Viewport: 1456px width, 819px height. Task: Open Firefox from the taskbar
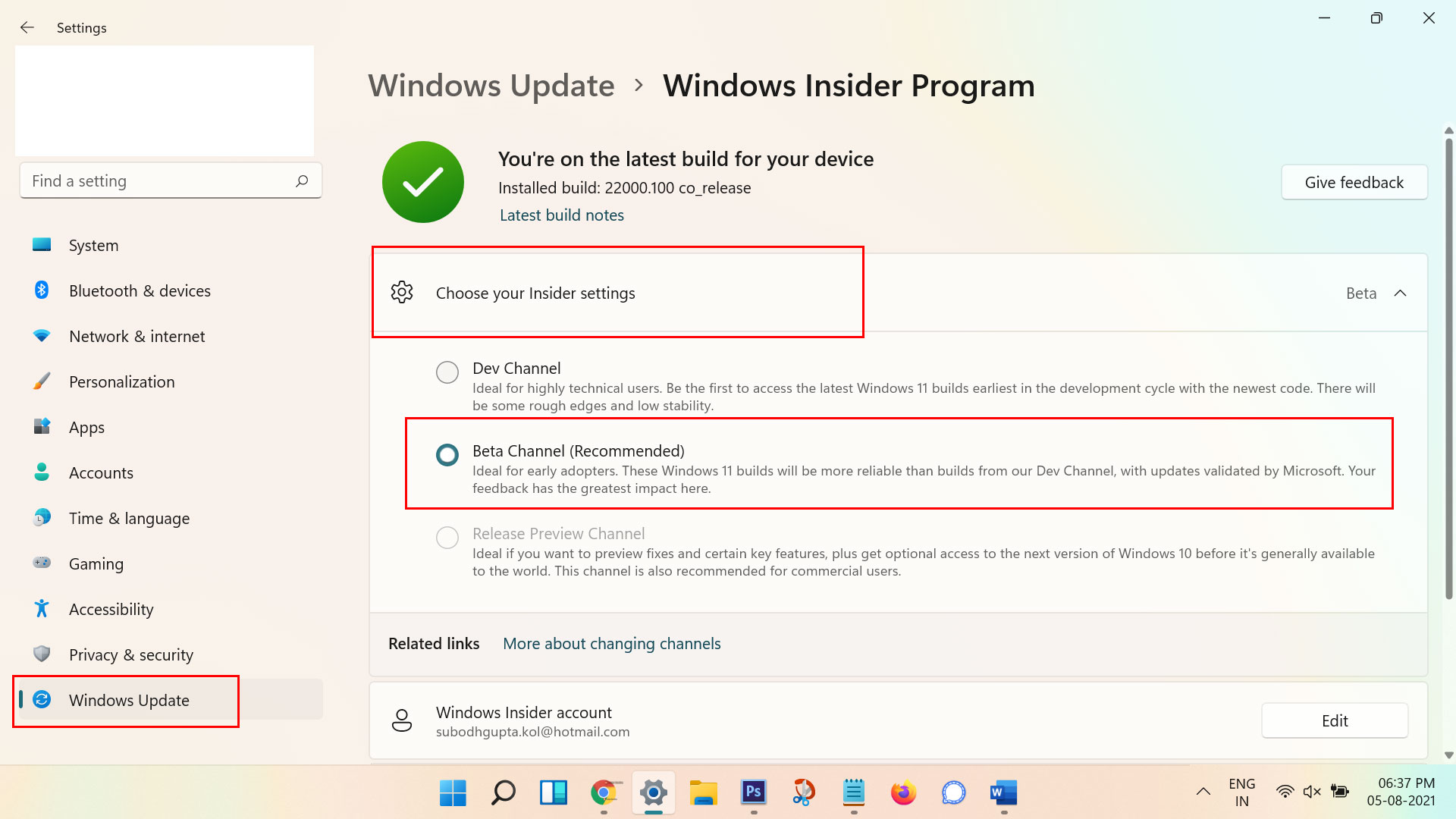click(902, 793)
